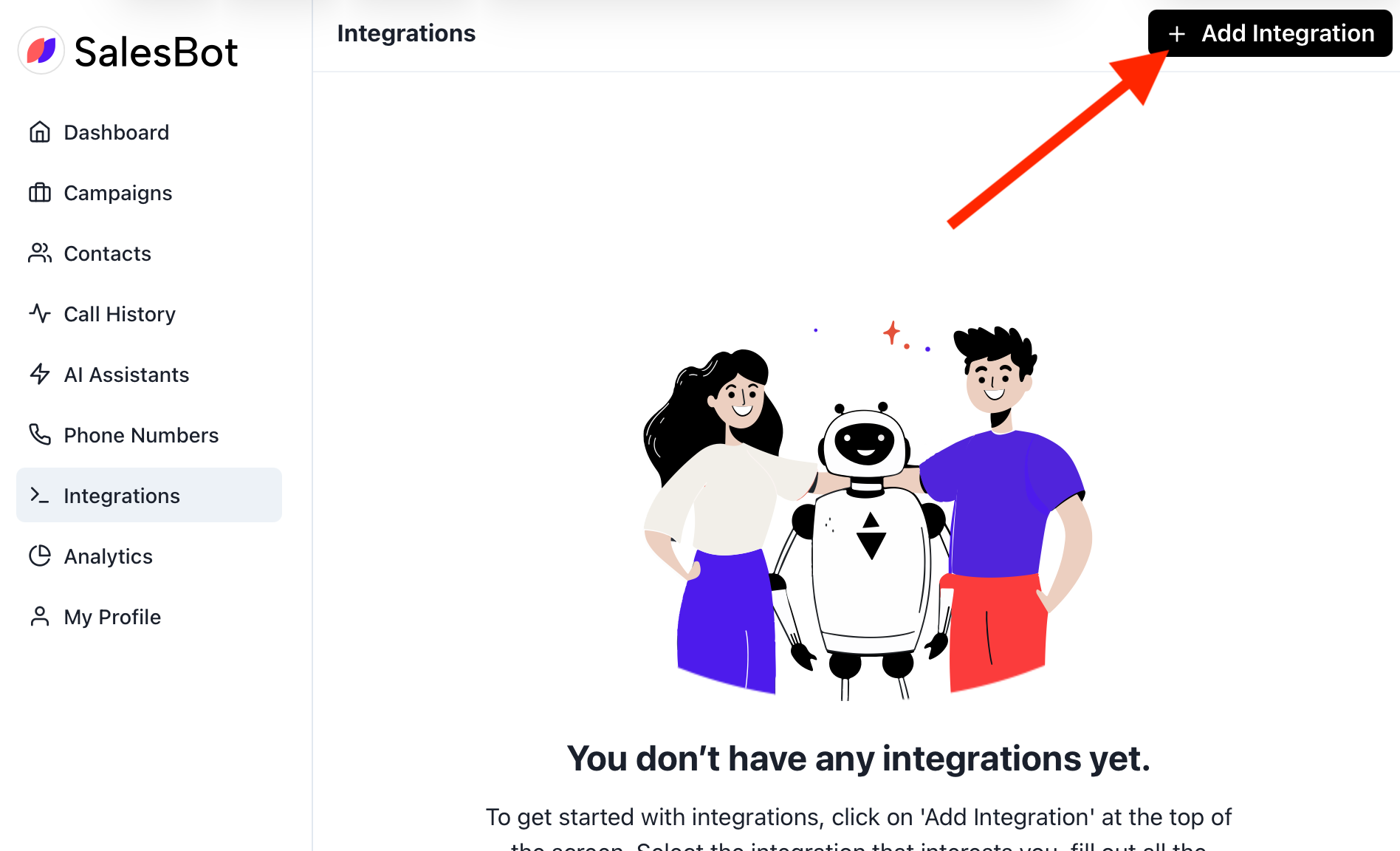Screen dimensions: 1400x851
Task: Click the SalesBot logo icon
Action: (41, 51)
